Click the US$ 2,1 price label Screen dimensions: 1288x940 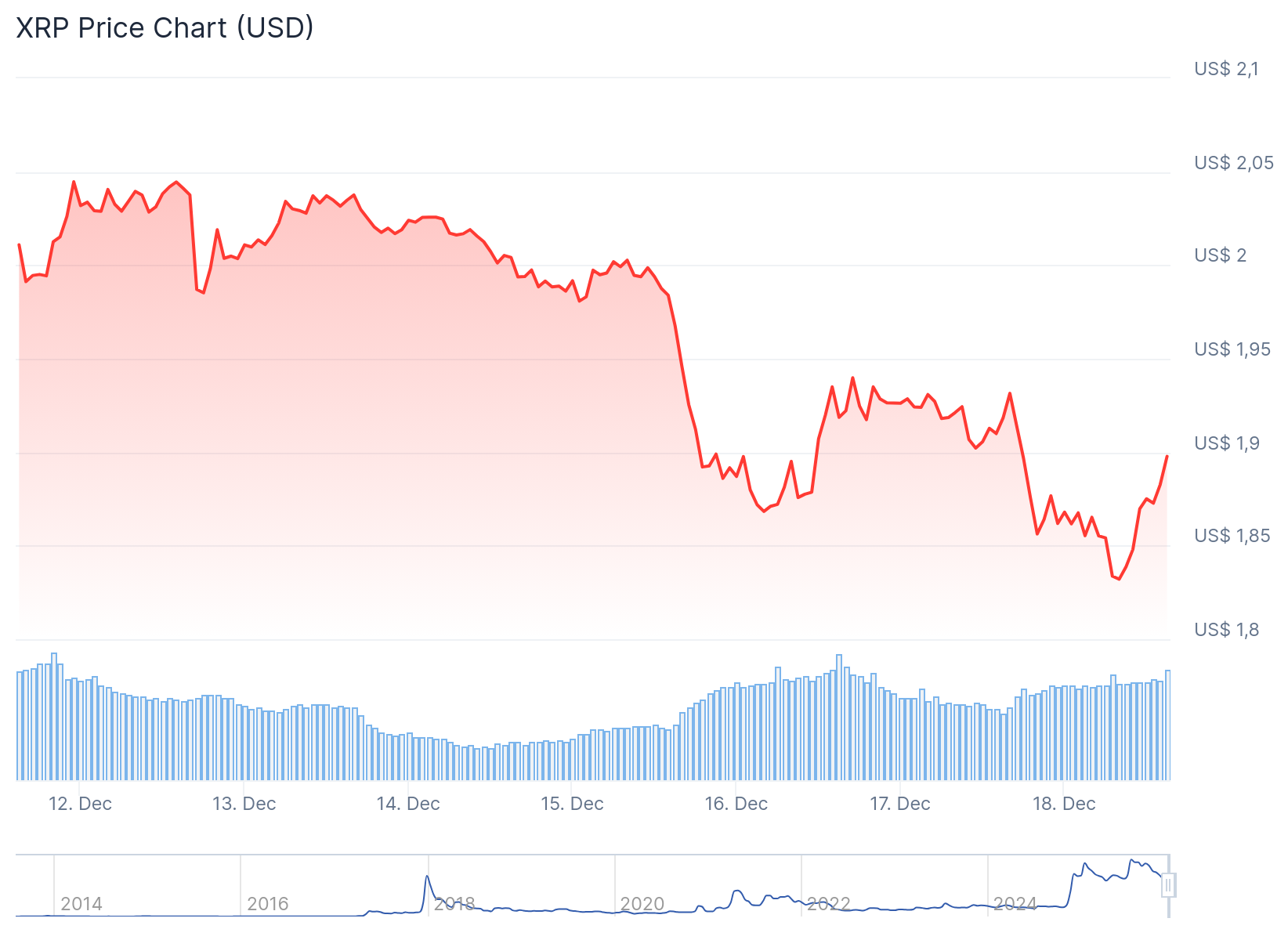coord(1226,69)
